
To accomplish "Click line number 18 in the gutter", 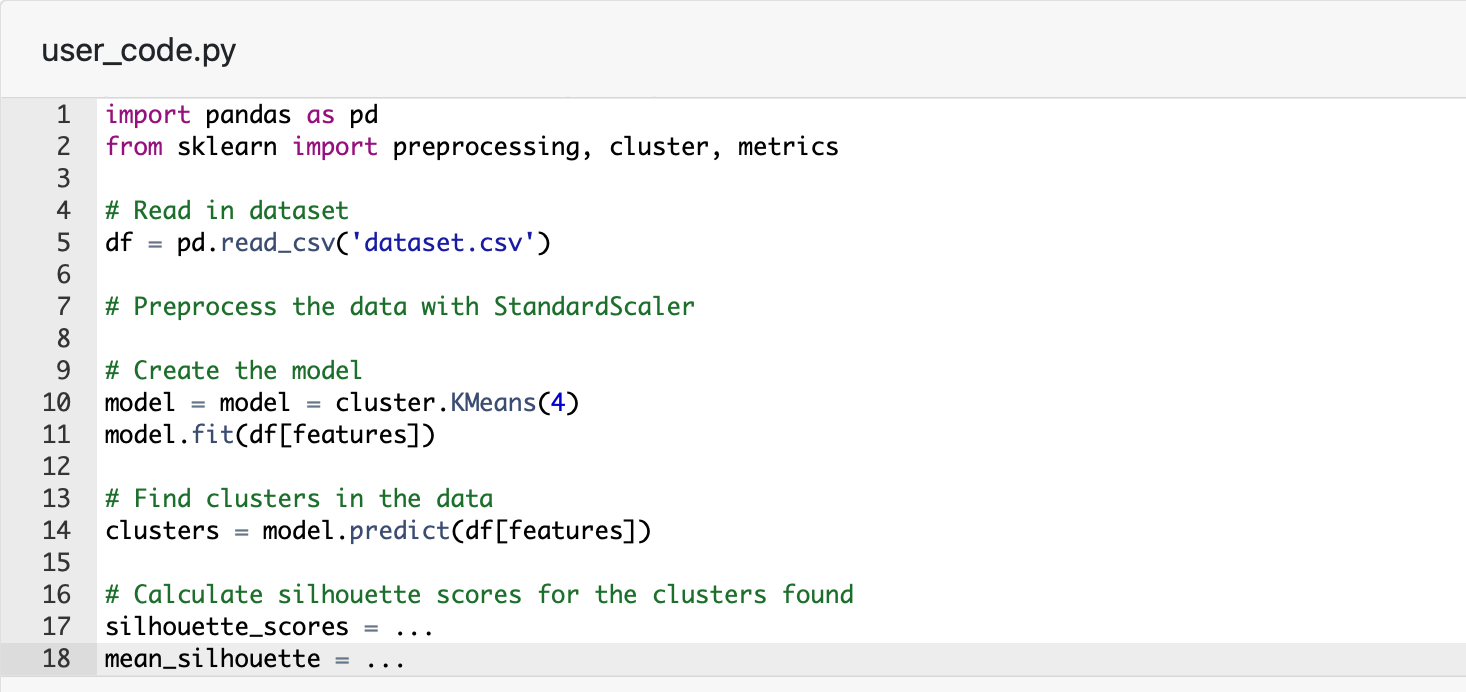I will [58, 659].
